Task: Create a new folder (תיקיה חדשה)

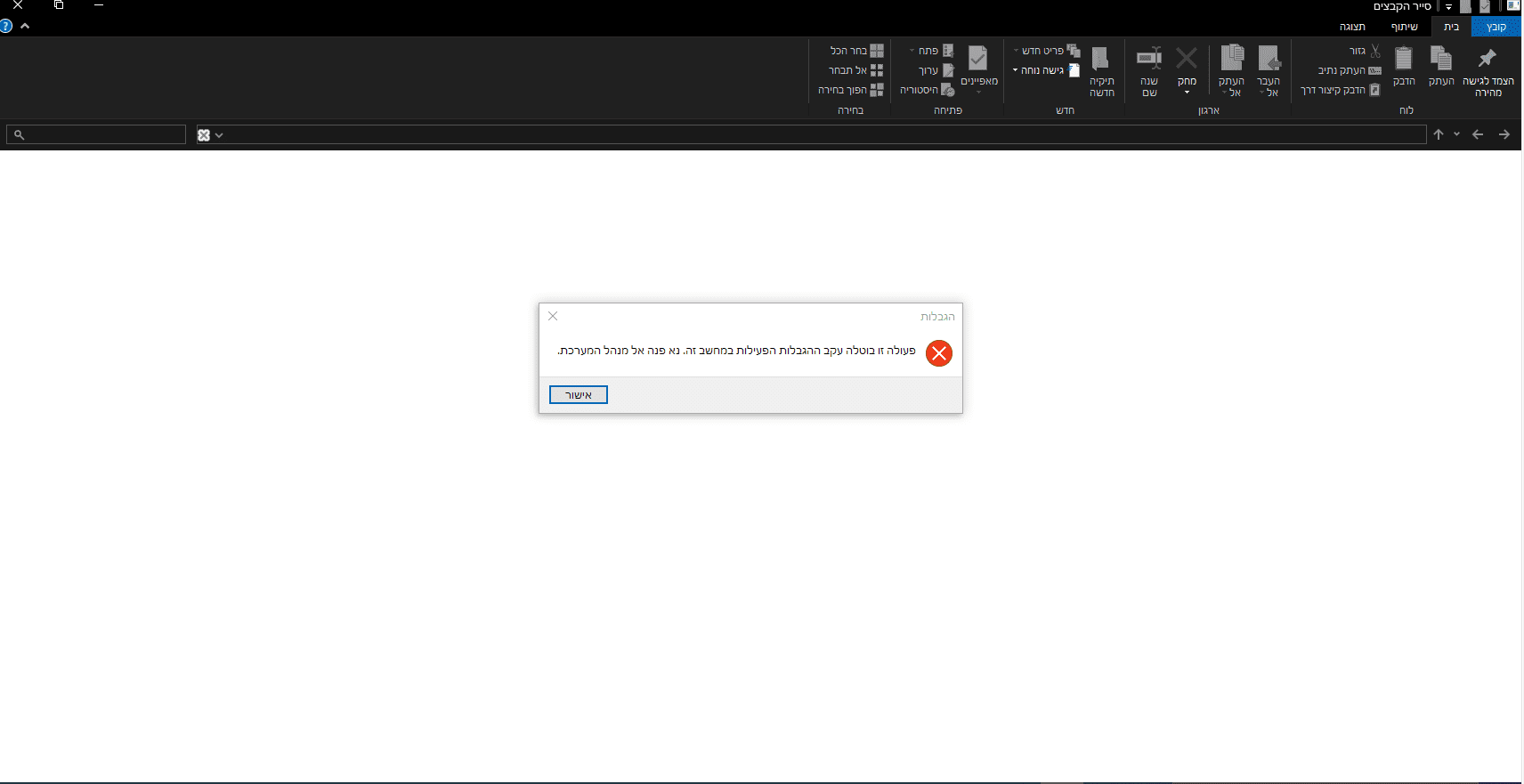Action: (x=1101, y=70)
